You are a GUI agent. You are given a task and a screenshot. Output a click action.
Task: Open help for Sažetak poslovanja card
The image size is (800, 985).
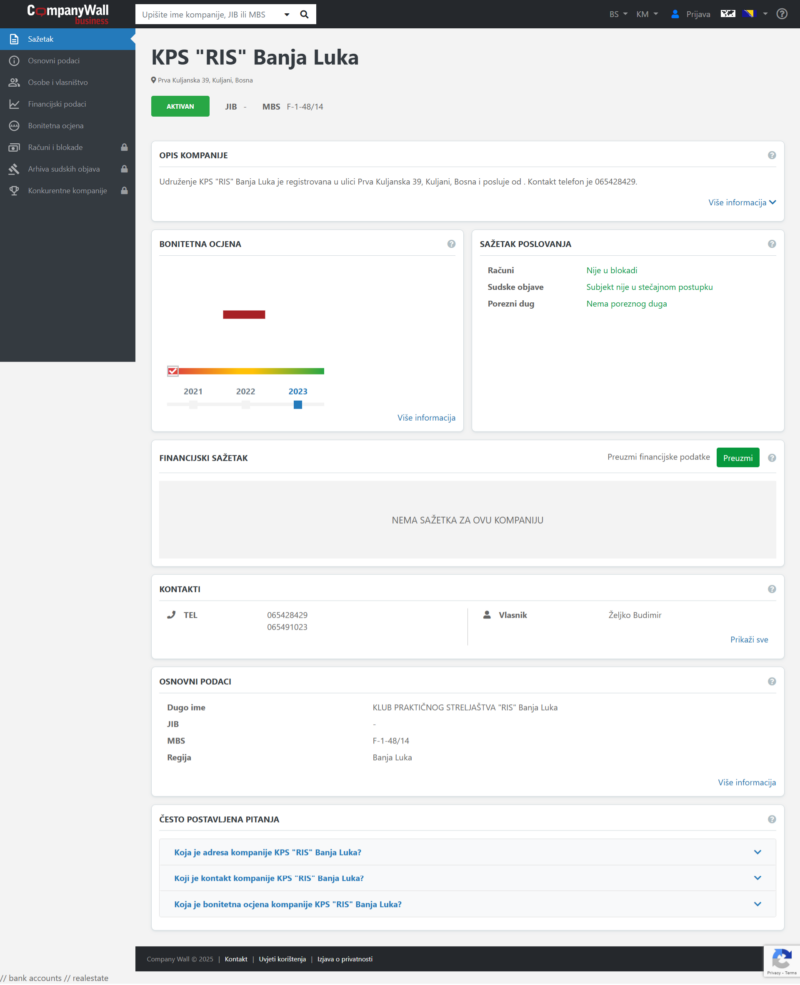772,244
